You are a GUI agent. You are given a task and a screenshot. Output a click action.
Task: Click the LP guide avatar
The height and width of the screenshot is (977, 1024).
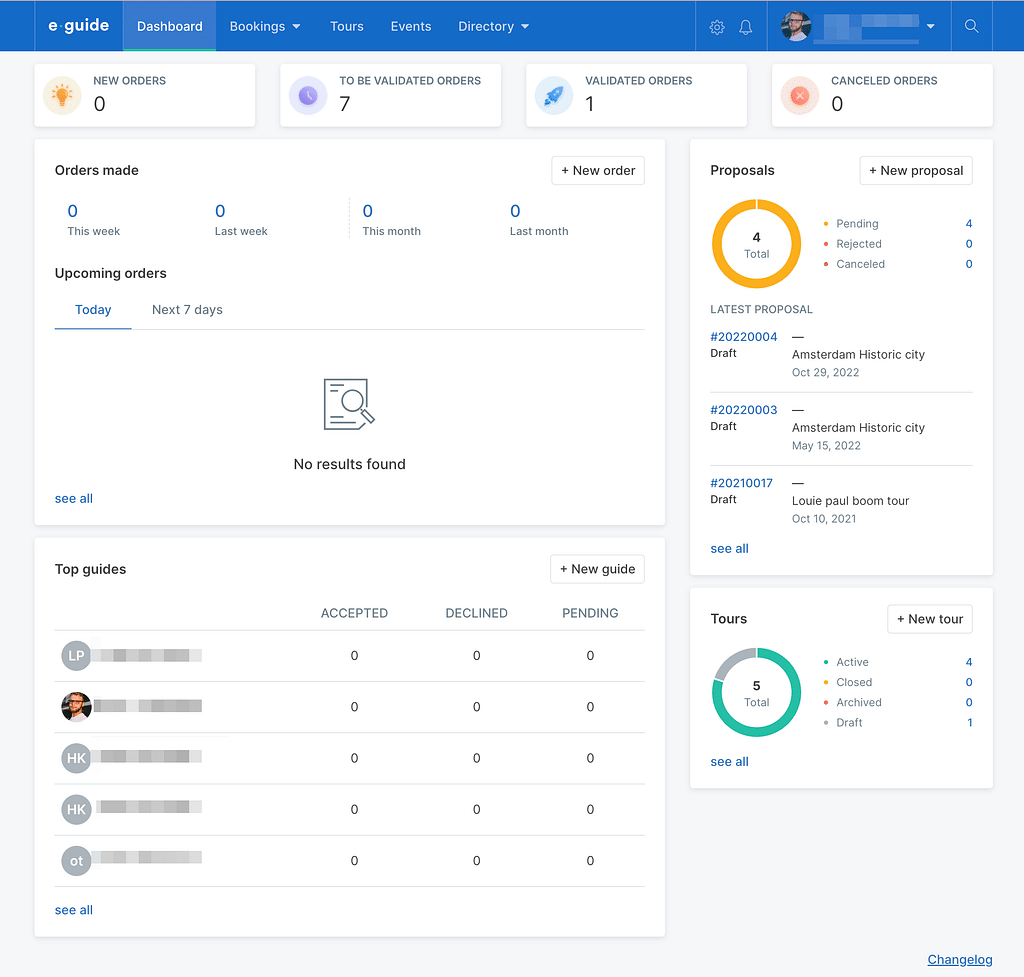point(76,656)
